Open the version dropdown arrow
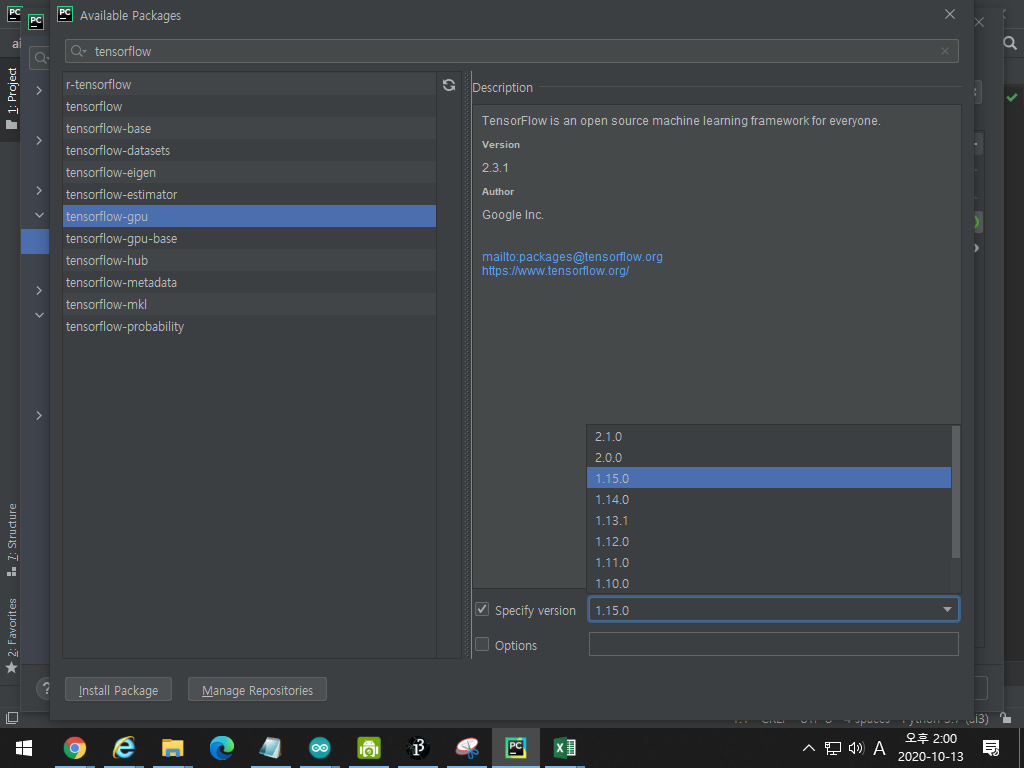This screenshot has width=1024, height=768. tap(947, 609)
